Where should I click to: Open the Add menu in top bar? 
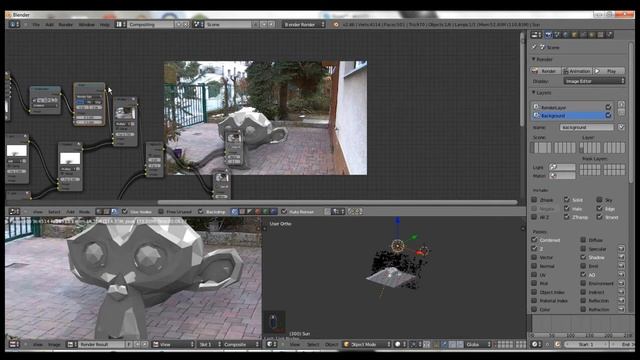pos(49,24)
